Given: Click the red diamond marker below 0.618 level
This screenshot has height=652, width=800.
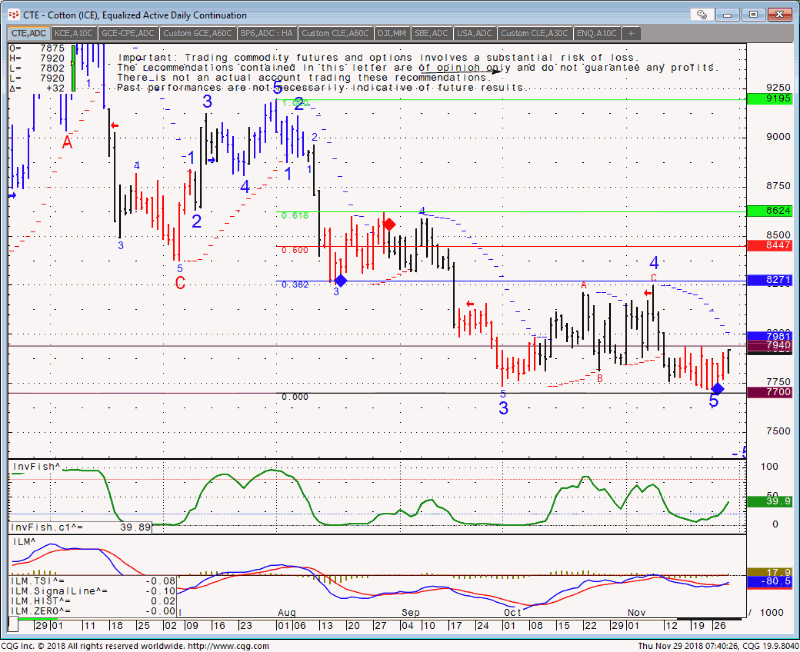Looking at the screenshot, I should coord(388,224).
